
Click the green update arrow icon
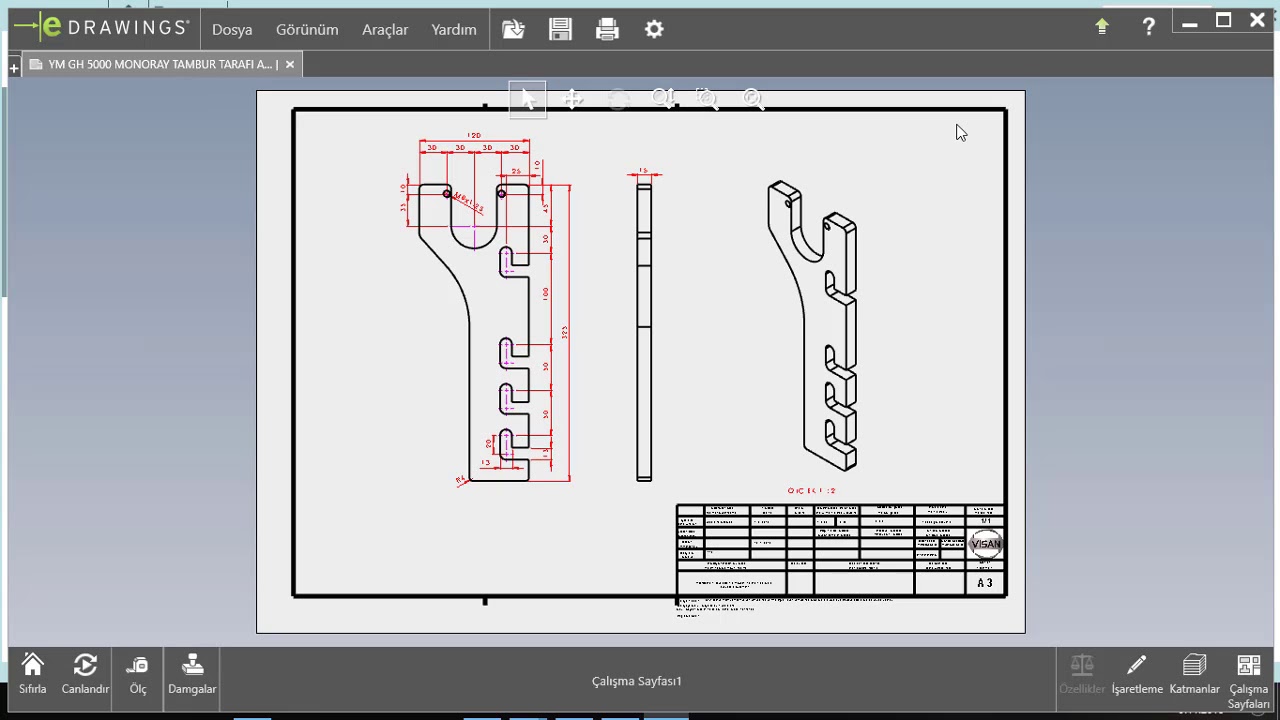[x=1102, y=27]
